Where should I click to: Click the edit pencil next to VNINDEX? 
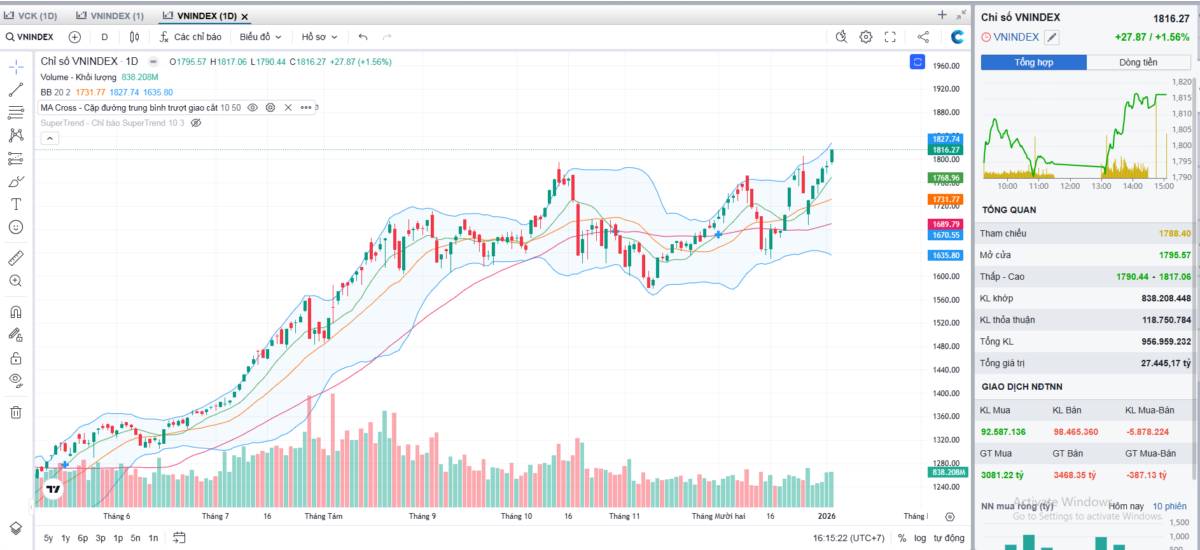1052,37
